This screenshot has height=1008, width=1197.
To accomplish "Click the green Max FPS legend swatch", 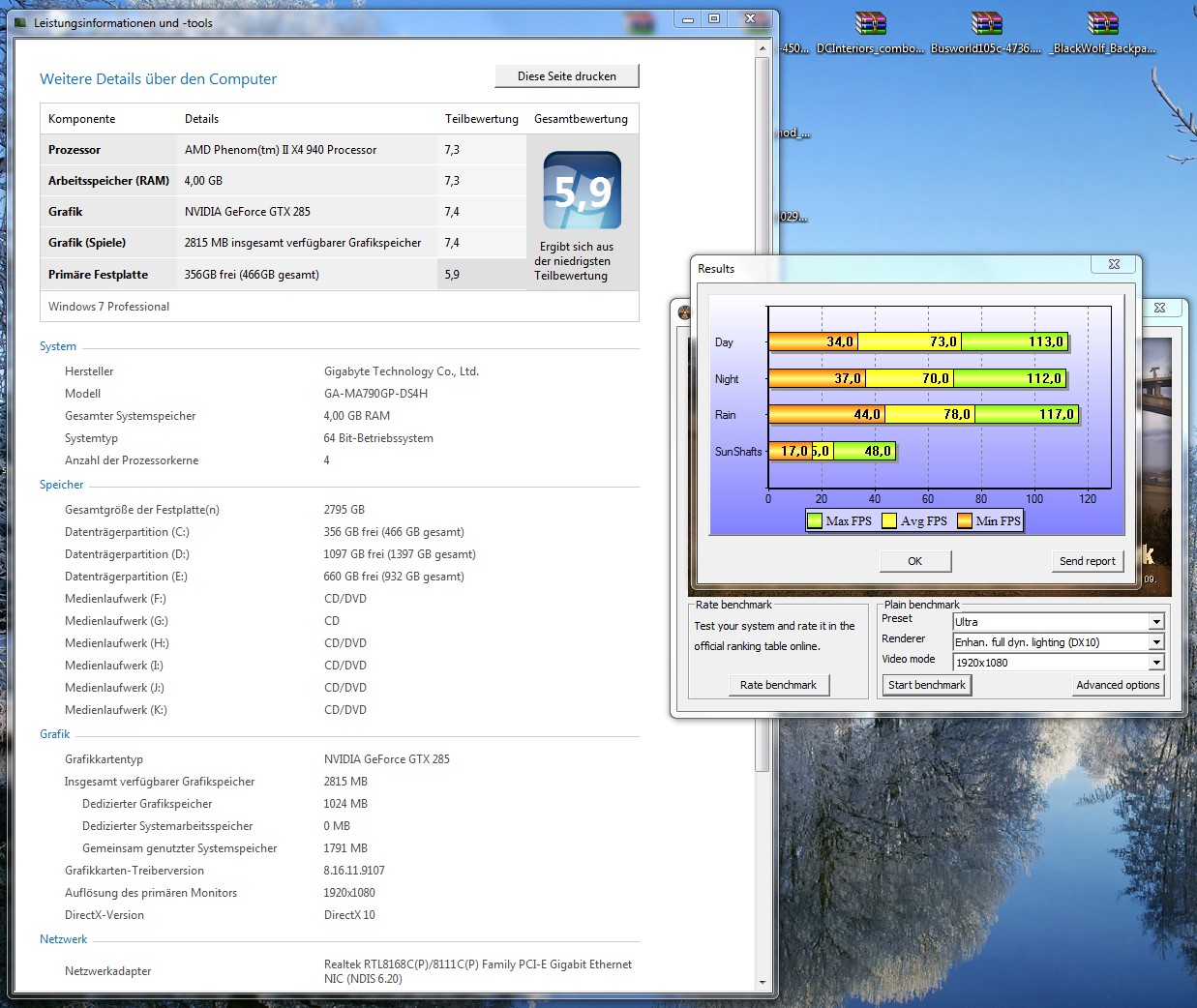I will 815,520.
